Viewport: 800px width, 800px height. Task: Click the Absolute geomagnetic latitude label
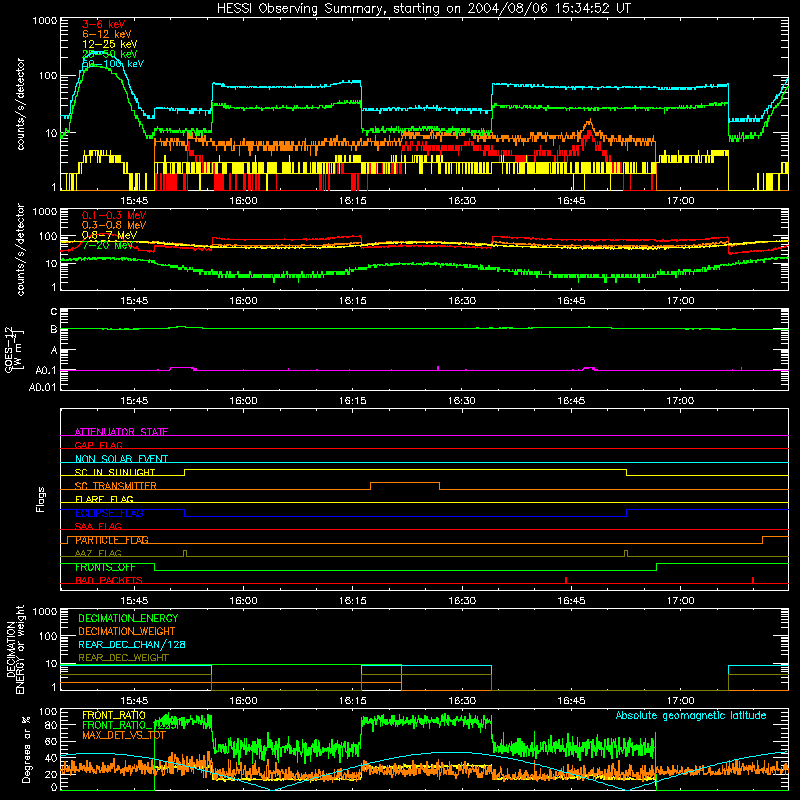[x=691, y=715]
